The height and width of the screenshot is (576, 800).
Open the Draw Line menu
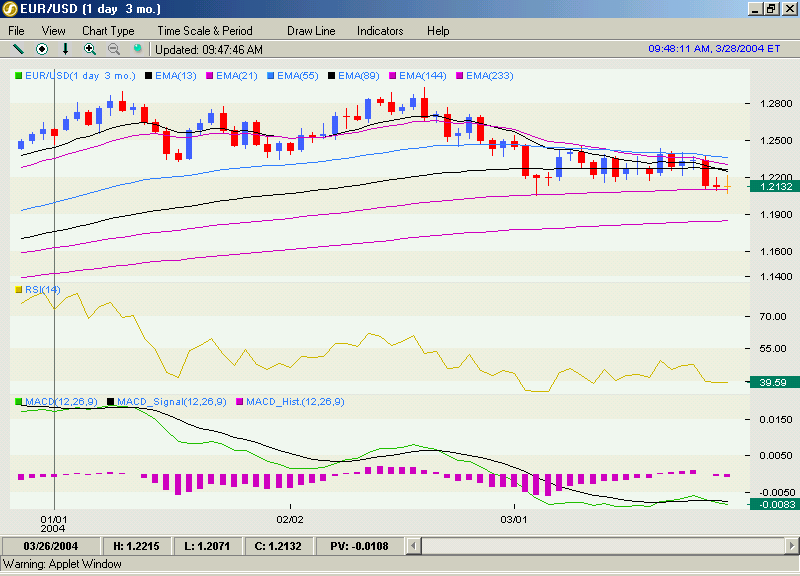click(311, 31)
